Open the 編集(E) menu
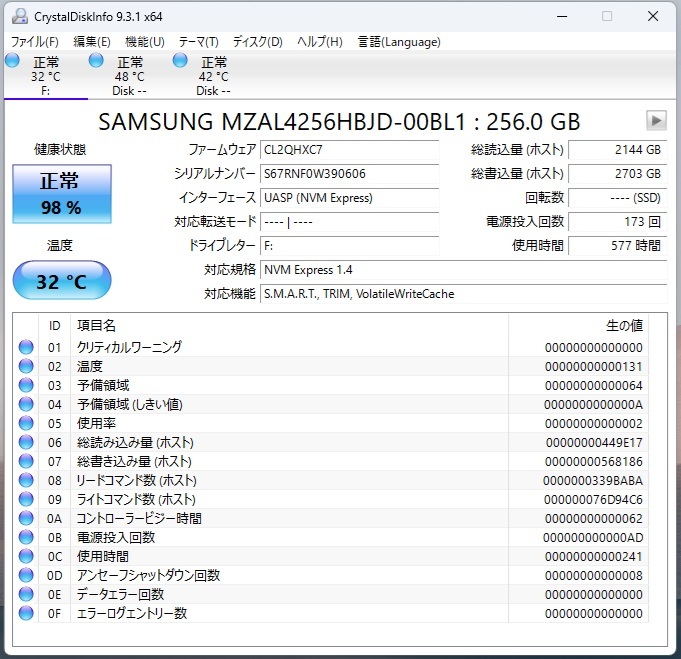Viewport: 681px width, 659px height. pos(92,42)
